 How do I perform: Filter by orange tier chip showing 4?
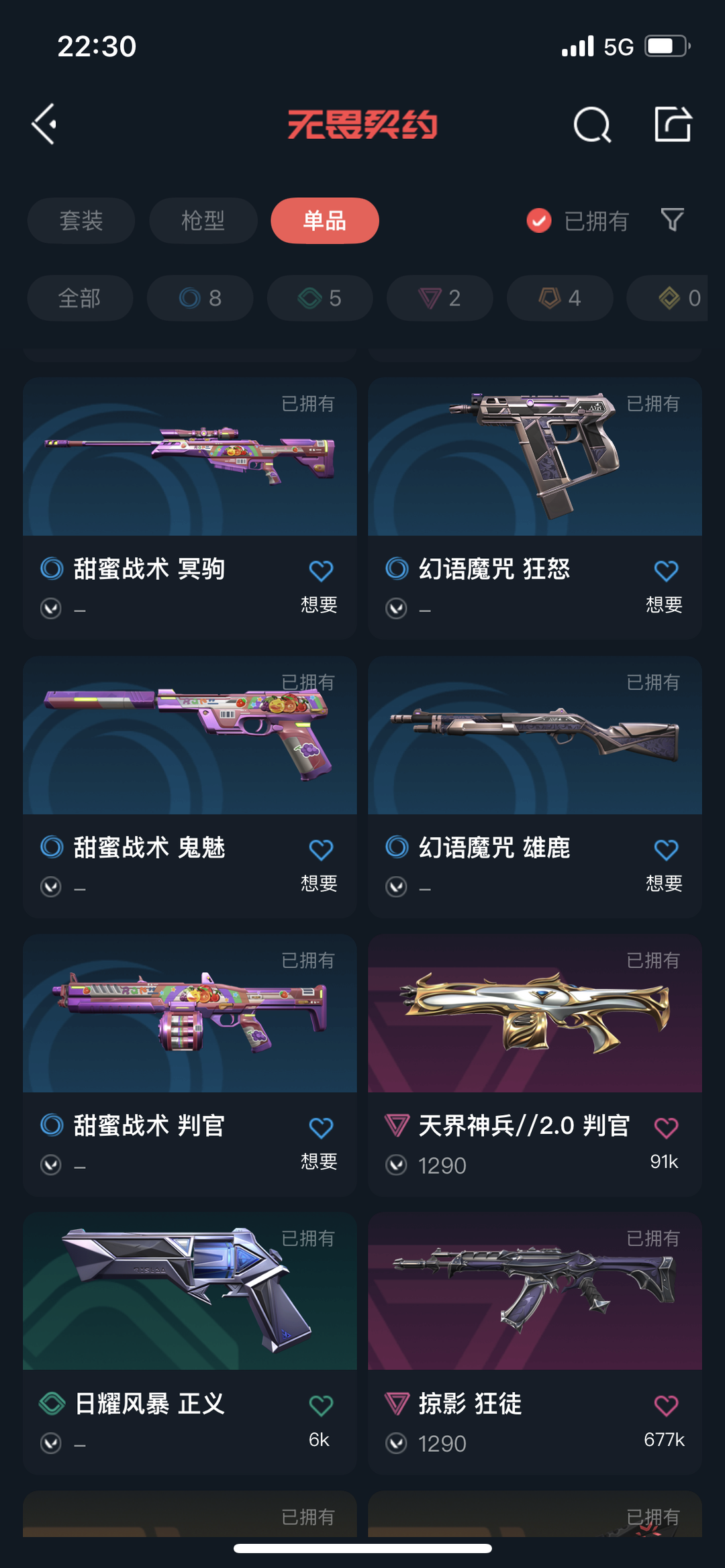coord(560,298)
